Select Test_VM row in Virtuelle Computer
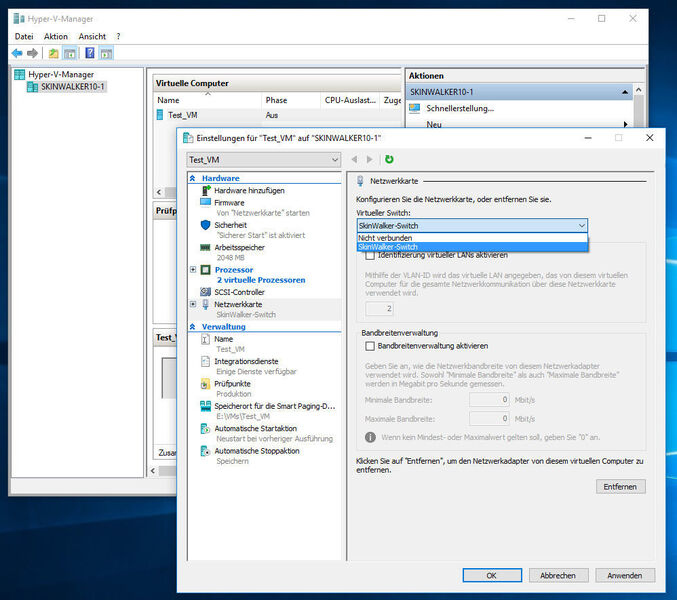The height and width of the screenshot is (600, 677). [x=278, y=115]
